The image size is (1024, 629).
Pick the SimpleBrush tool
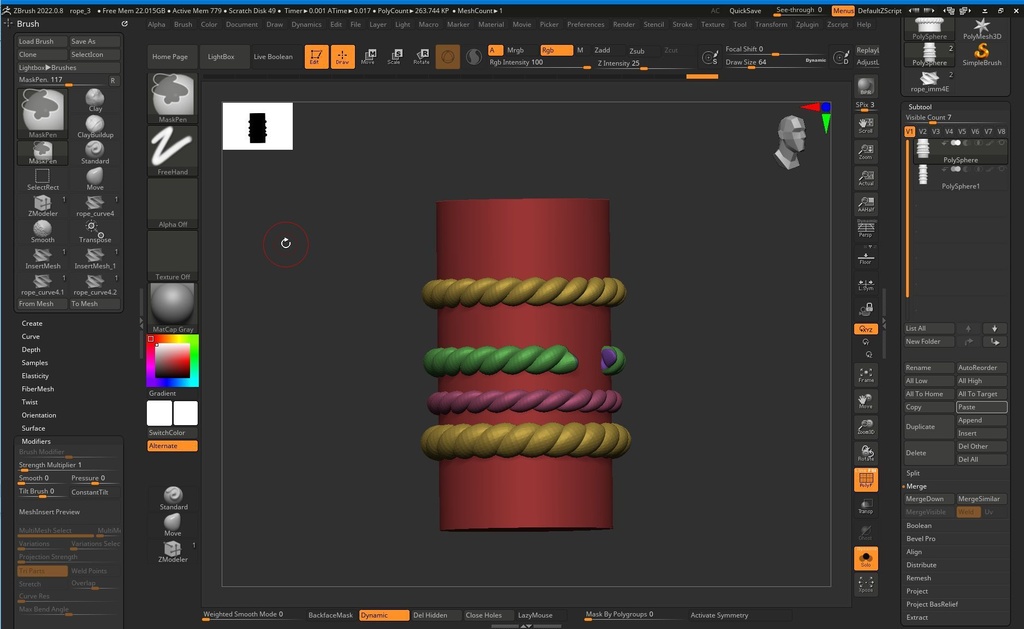click(982, 54)
